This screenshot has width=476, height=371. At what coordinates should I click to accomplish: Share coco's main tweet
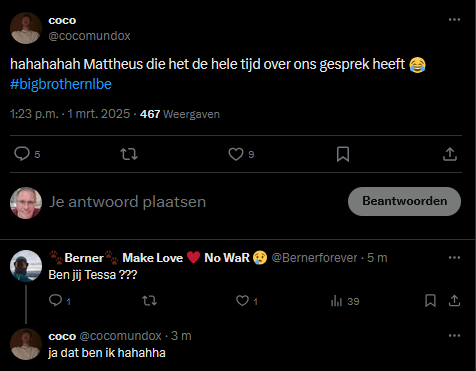pos(450,154)
